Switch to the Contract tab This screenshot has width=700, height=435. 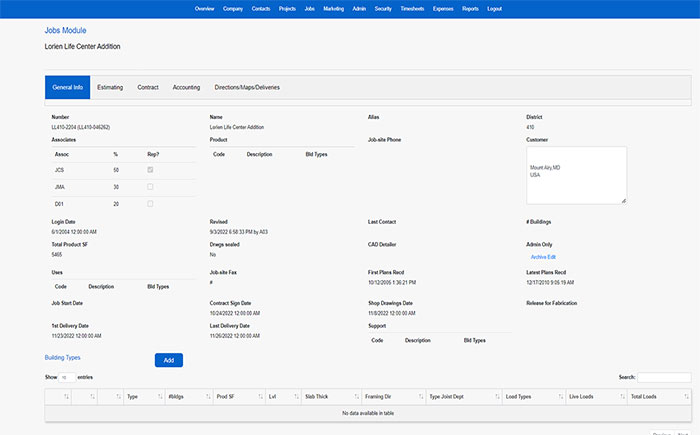point(148,87)
